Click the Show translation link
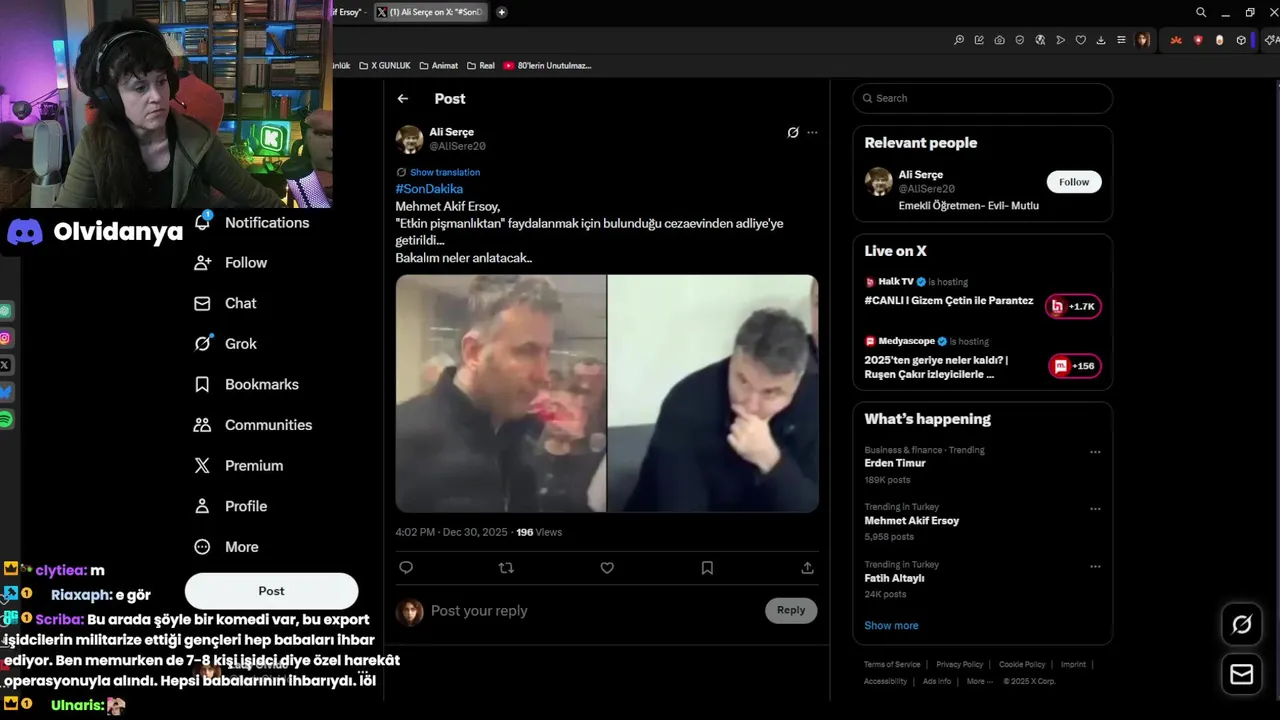The height and width of the screenshot is (720, 1280). click(438, 172)
